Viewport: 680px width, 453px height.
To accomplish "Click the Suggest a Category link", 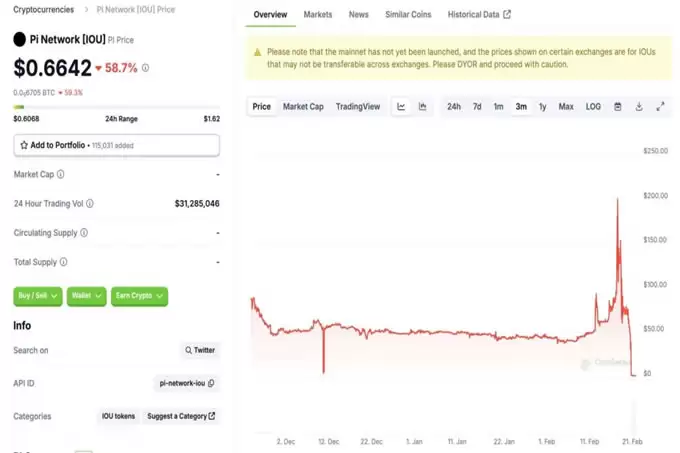I will tap(181, 416).
